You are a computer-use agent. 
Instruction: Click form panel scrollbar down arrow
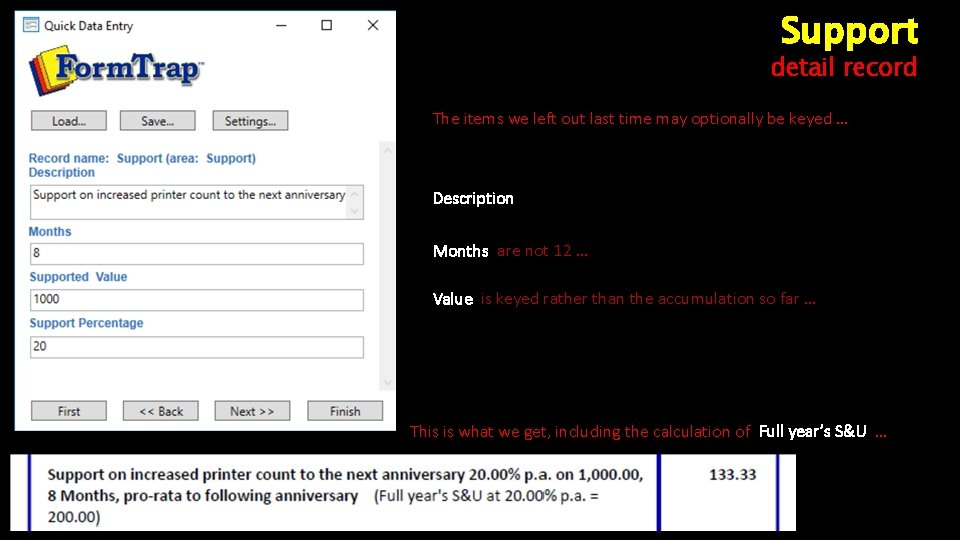[387, 383]
